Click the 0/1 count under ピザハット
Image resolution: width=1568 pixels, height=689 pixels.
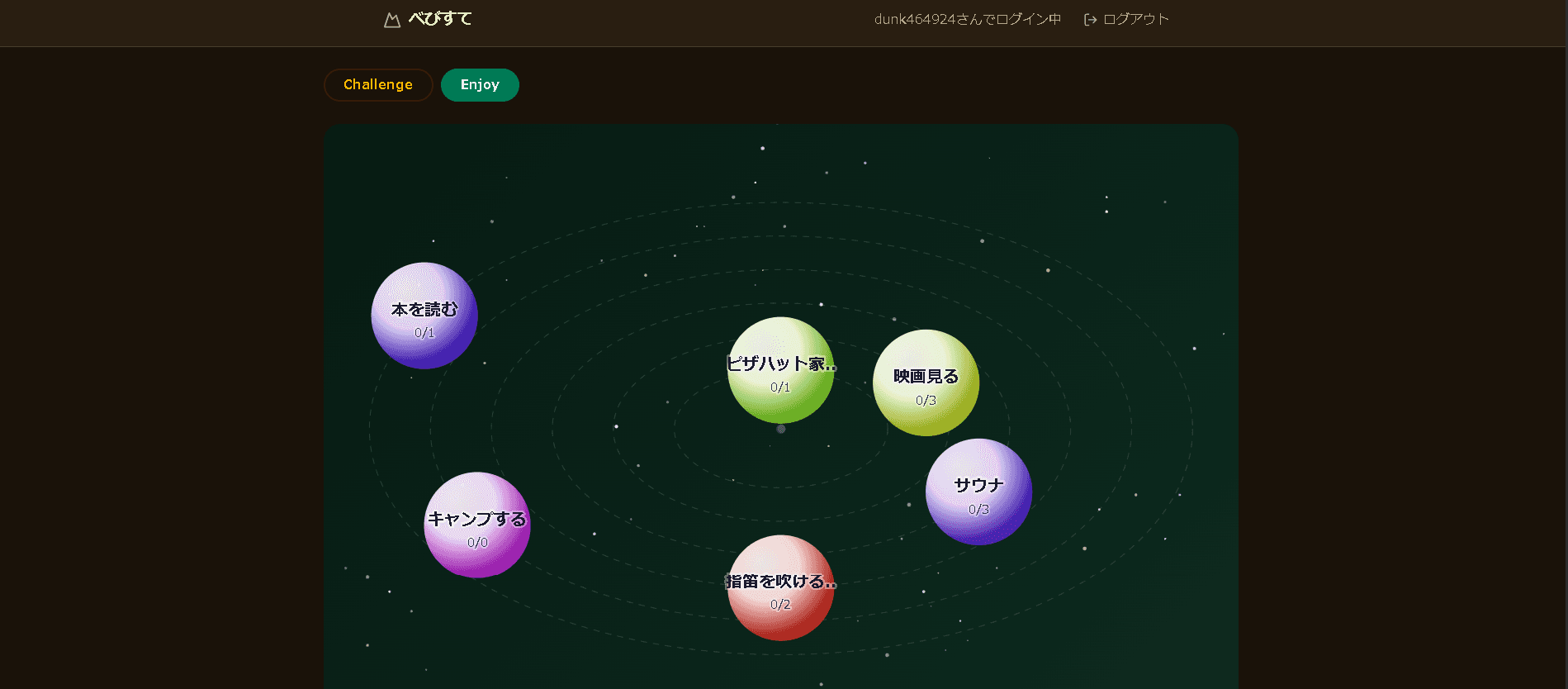pos(780,387)
